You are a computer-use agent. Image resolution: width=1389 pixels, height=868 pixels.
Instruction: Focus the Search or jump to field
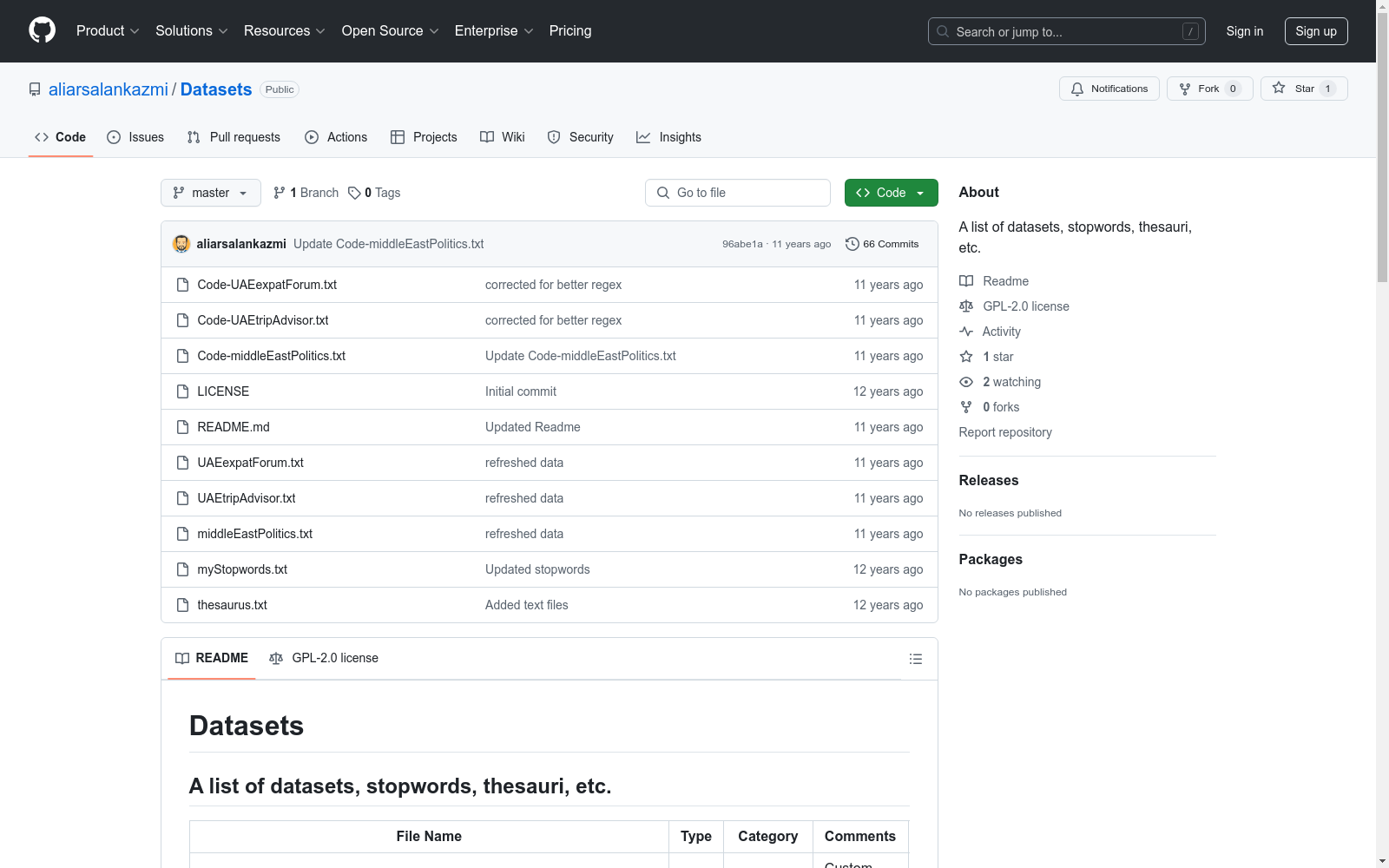tap(1067, 31)
